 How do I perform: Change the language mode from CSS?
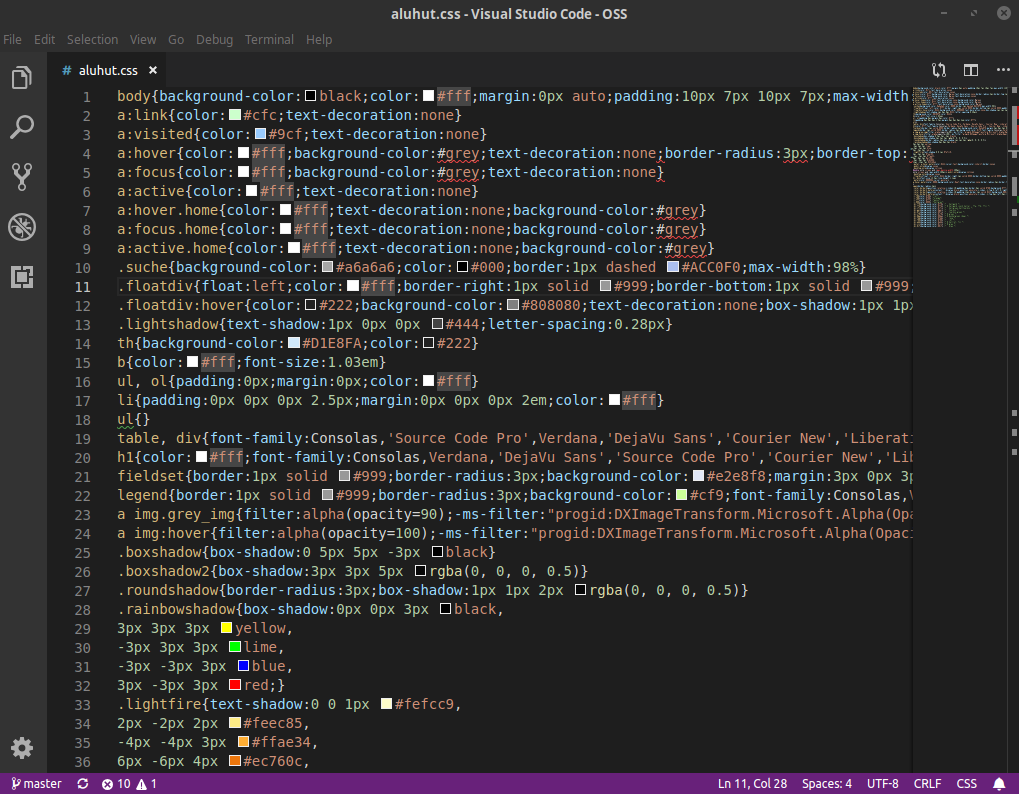coord(966,784)
